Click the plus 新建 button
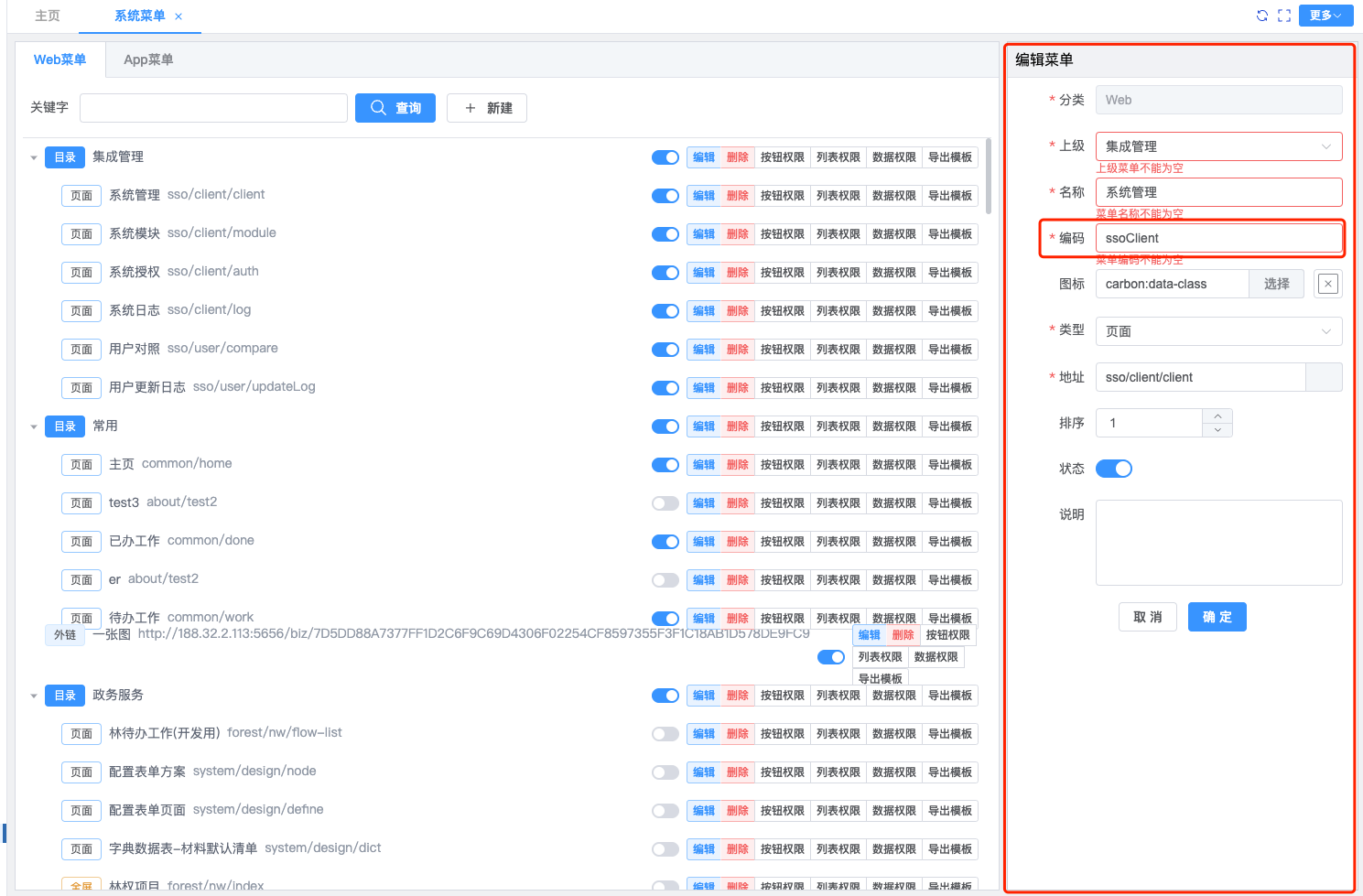Screen dimensions: 1363x896 tap(487, 108)
